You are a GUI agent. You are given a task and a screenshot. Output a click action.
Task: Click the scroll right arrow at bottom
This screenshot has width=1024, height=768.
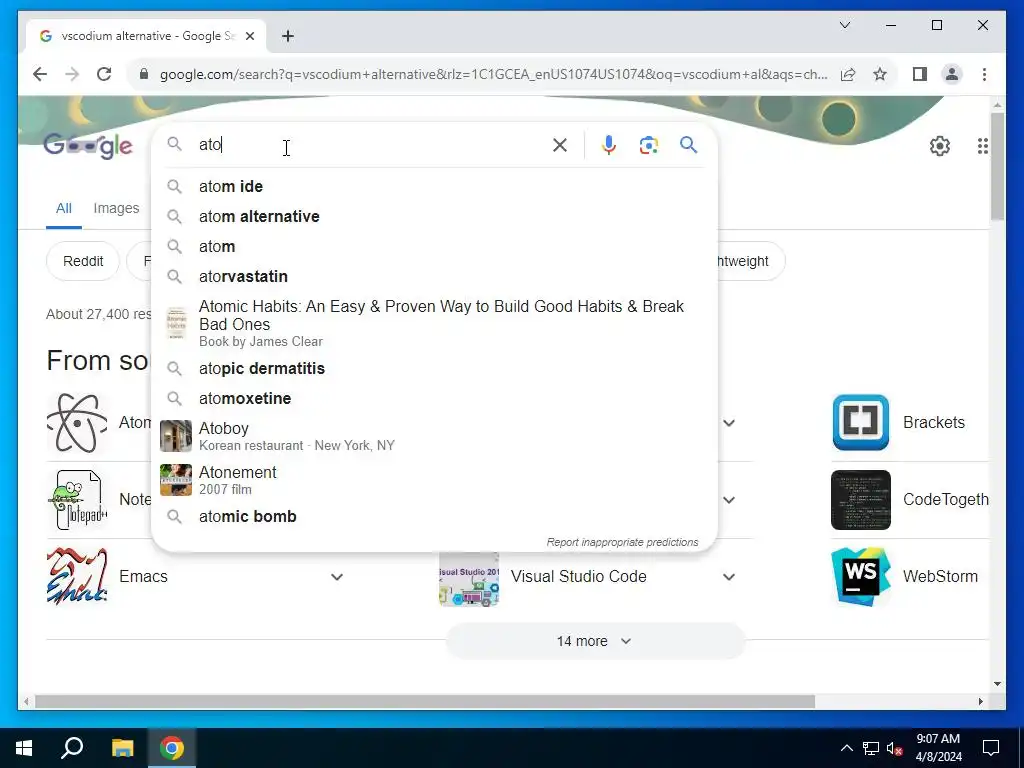[981, 702]
